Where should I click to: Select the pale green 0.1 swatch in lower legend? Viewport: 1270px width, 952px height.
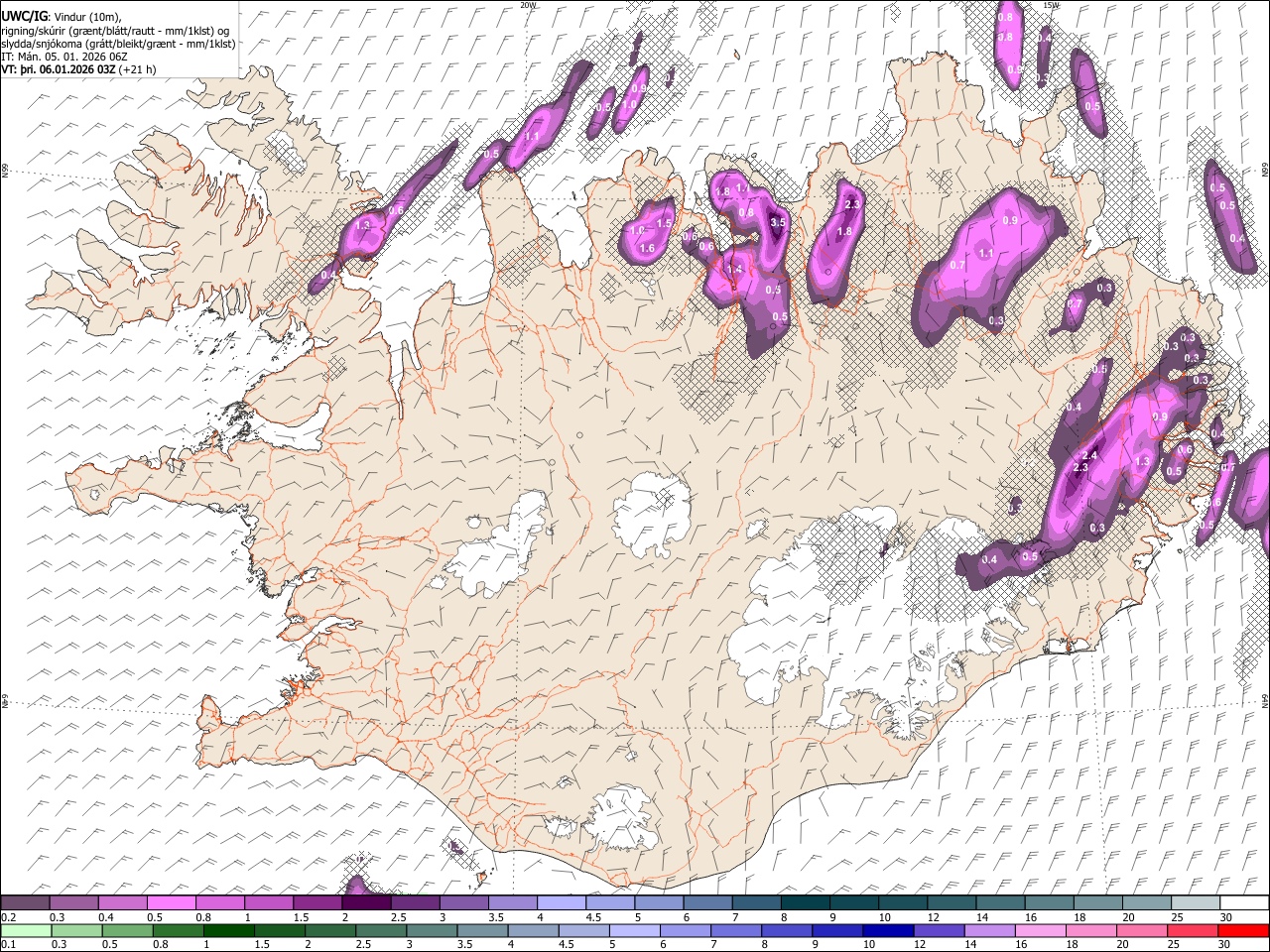(26, 930)
